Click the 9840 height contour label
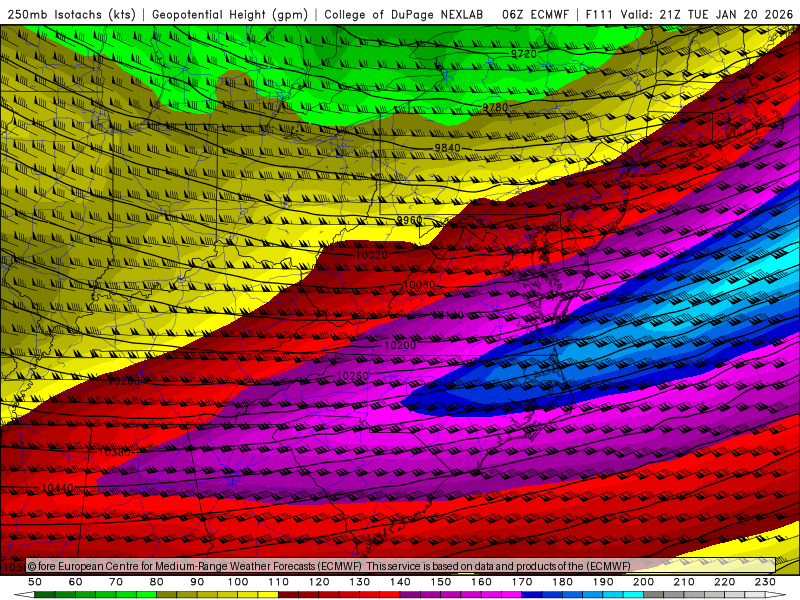This screenshot has width=800, height=600. click(447, 147)
